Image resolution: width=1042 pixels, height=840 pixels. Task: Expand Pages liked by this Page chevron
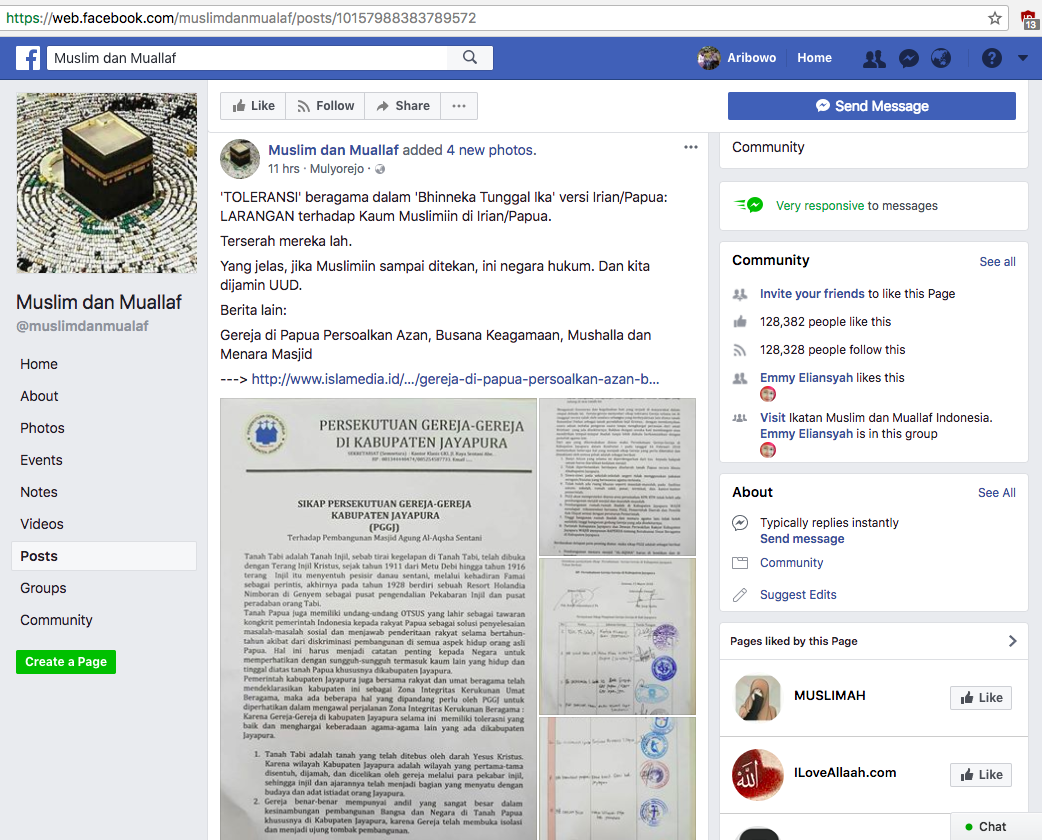click(x=1012, y=641)
